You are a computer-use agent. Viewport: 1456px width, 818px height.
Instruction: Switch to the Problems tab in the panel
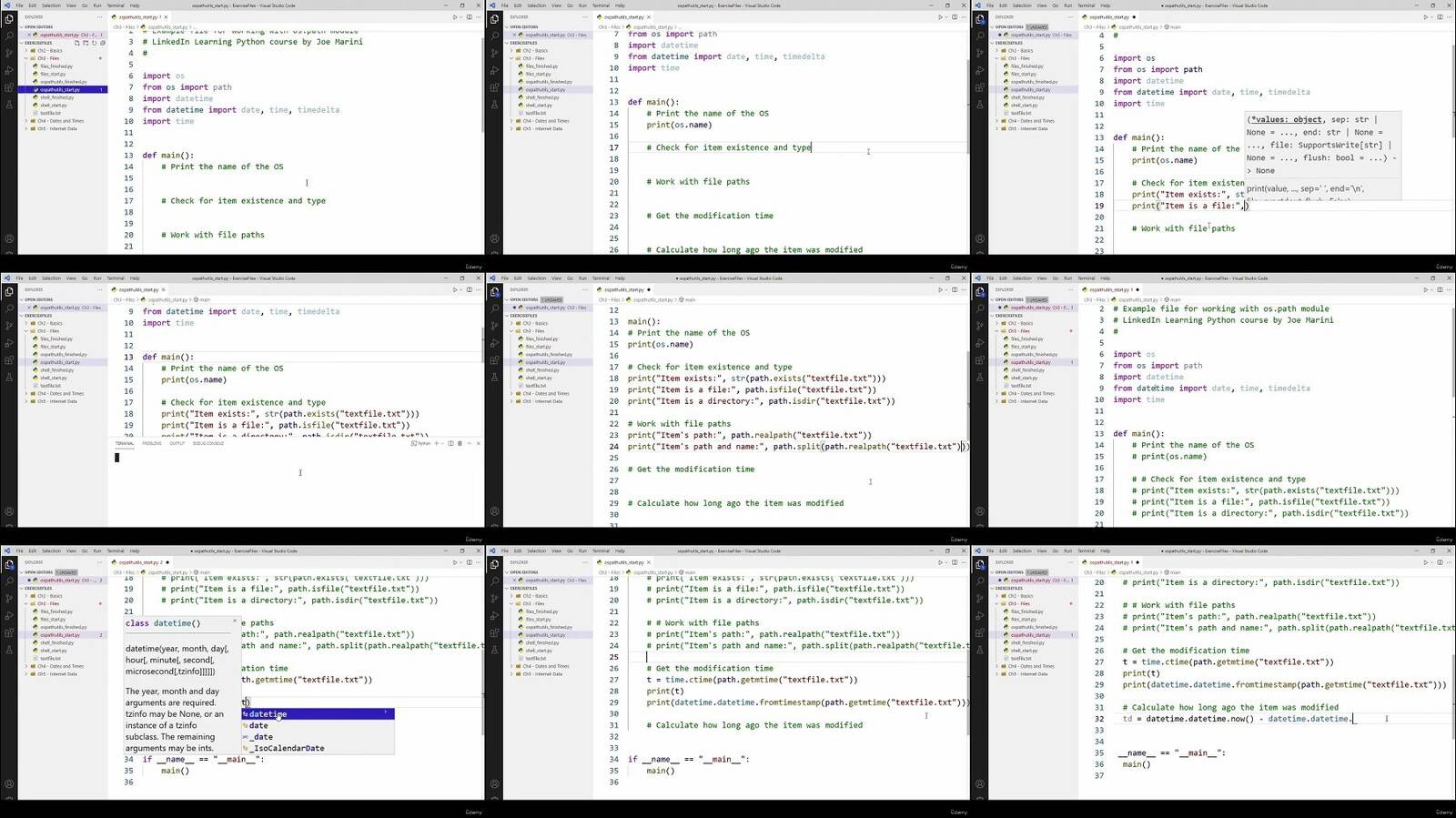[x=151, y=443]
